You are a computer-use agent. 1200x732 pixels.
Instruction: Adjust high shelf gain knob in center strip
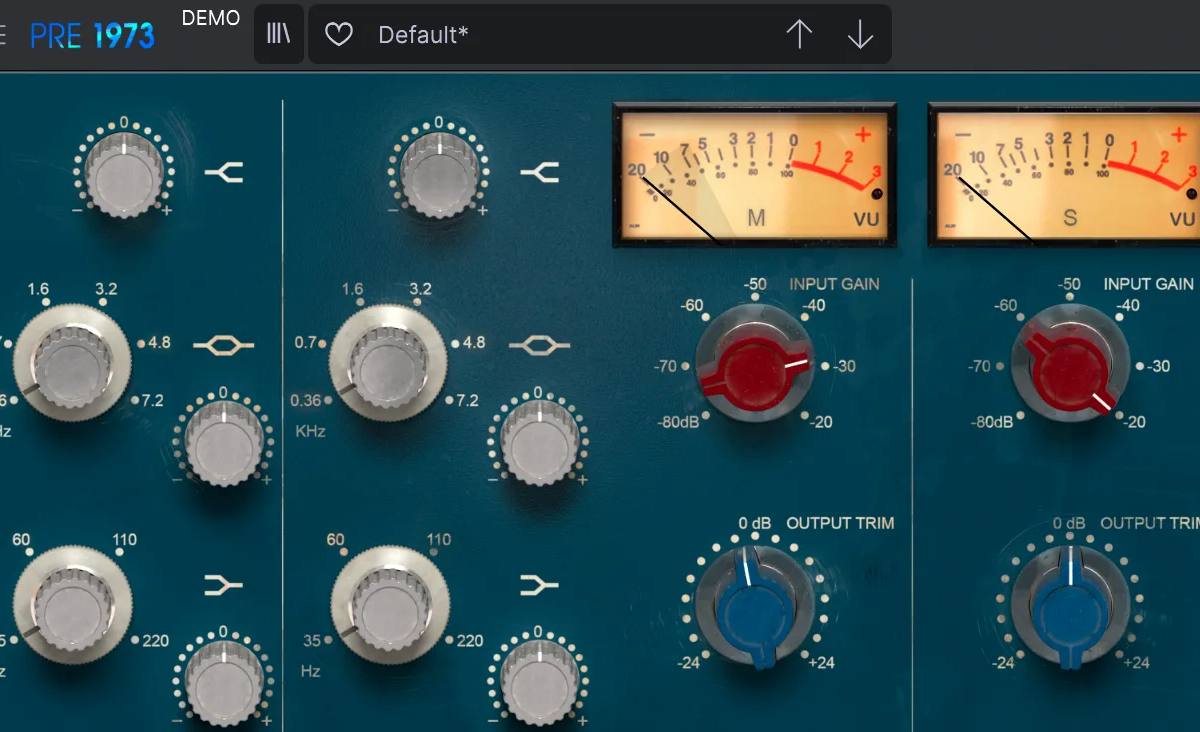[439, 174]
